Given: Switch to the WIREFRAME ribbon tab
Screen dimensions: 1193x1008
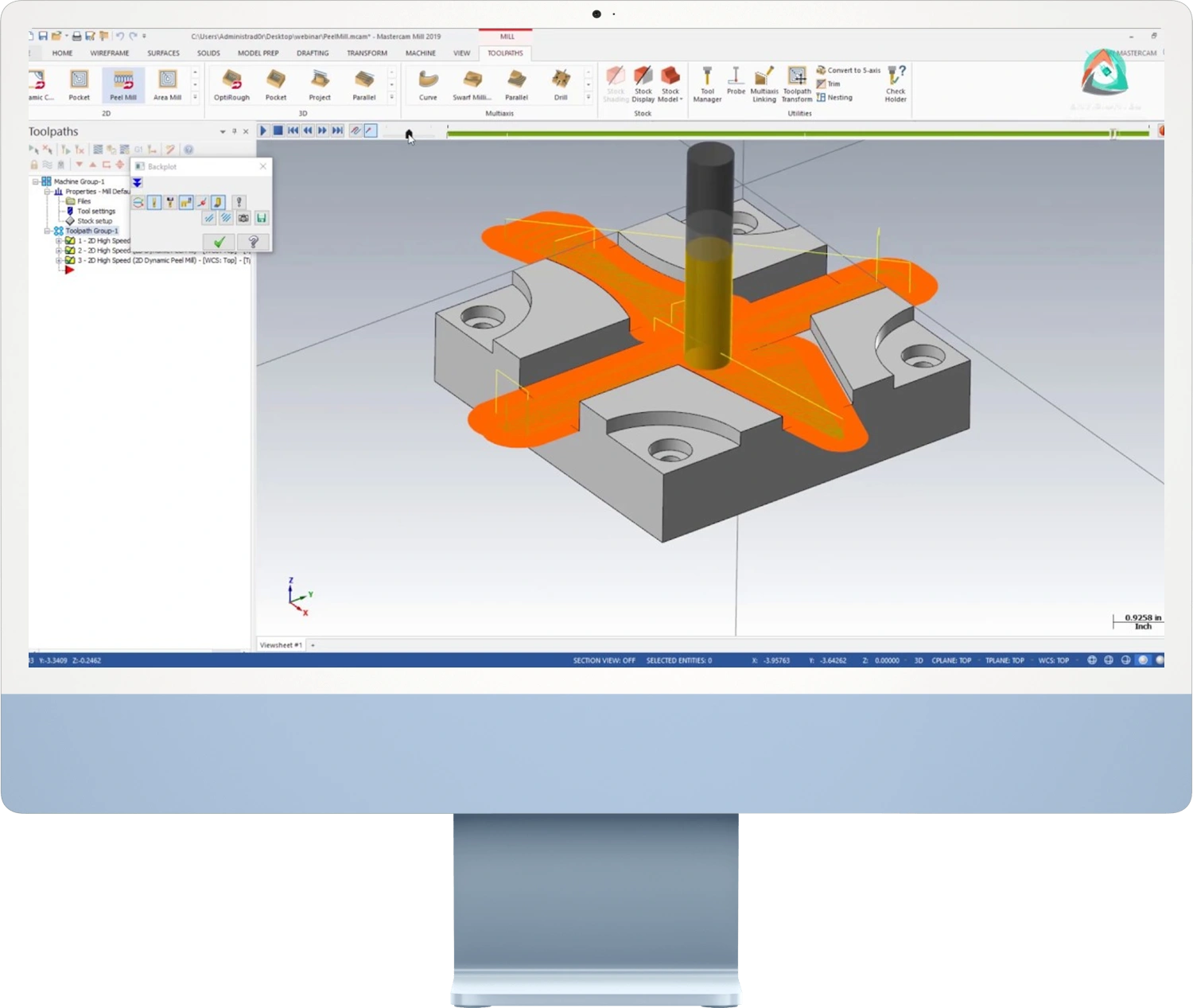Looking at the screenshot, I should (110, 53).
